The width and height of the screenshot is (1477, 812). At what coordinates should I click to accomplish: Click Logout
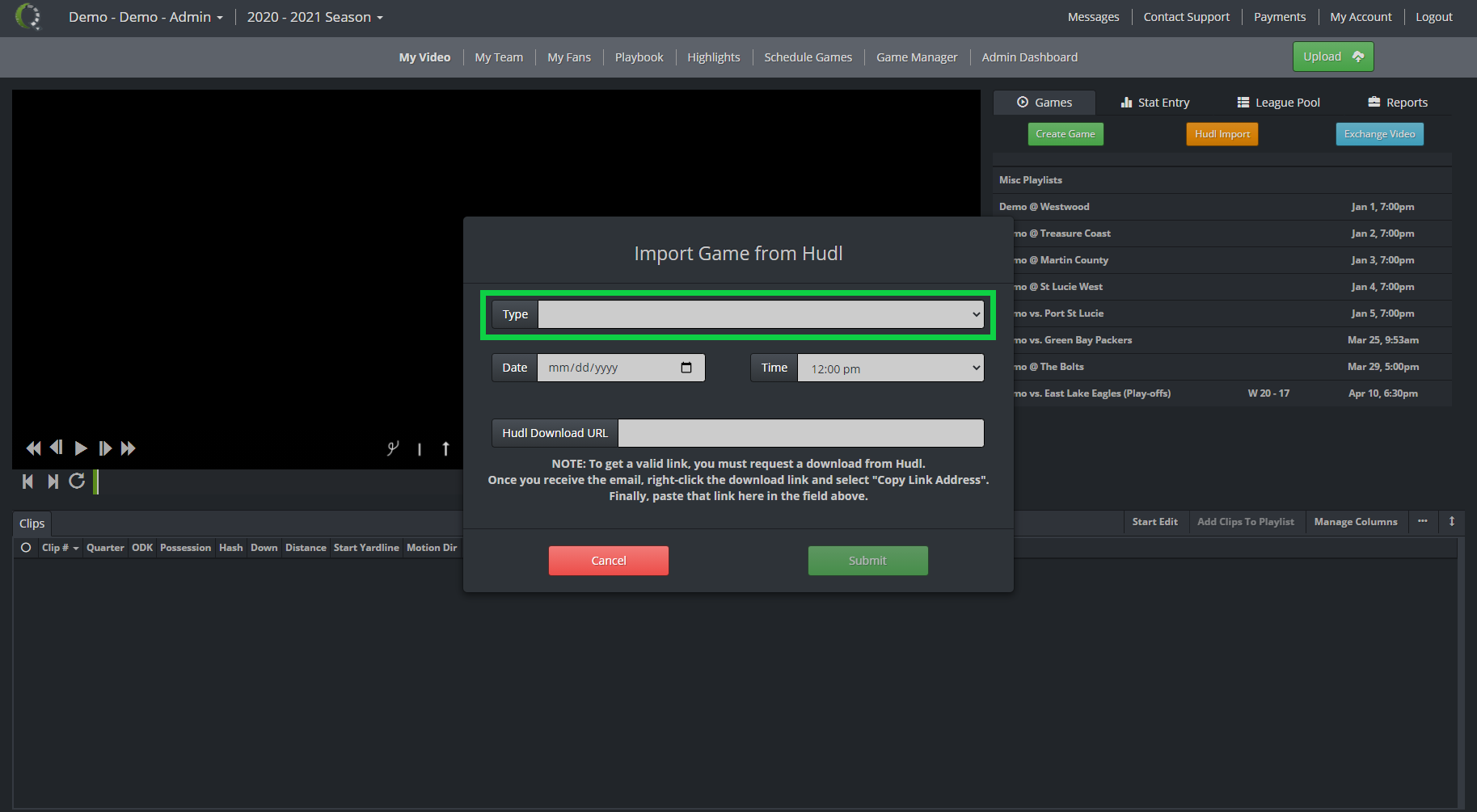(x=1434, y=17)
